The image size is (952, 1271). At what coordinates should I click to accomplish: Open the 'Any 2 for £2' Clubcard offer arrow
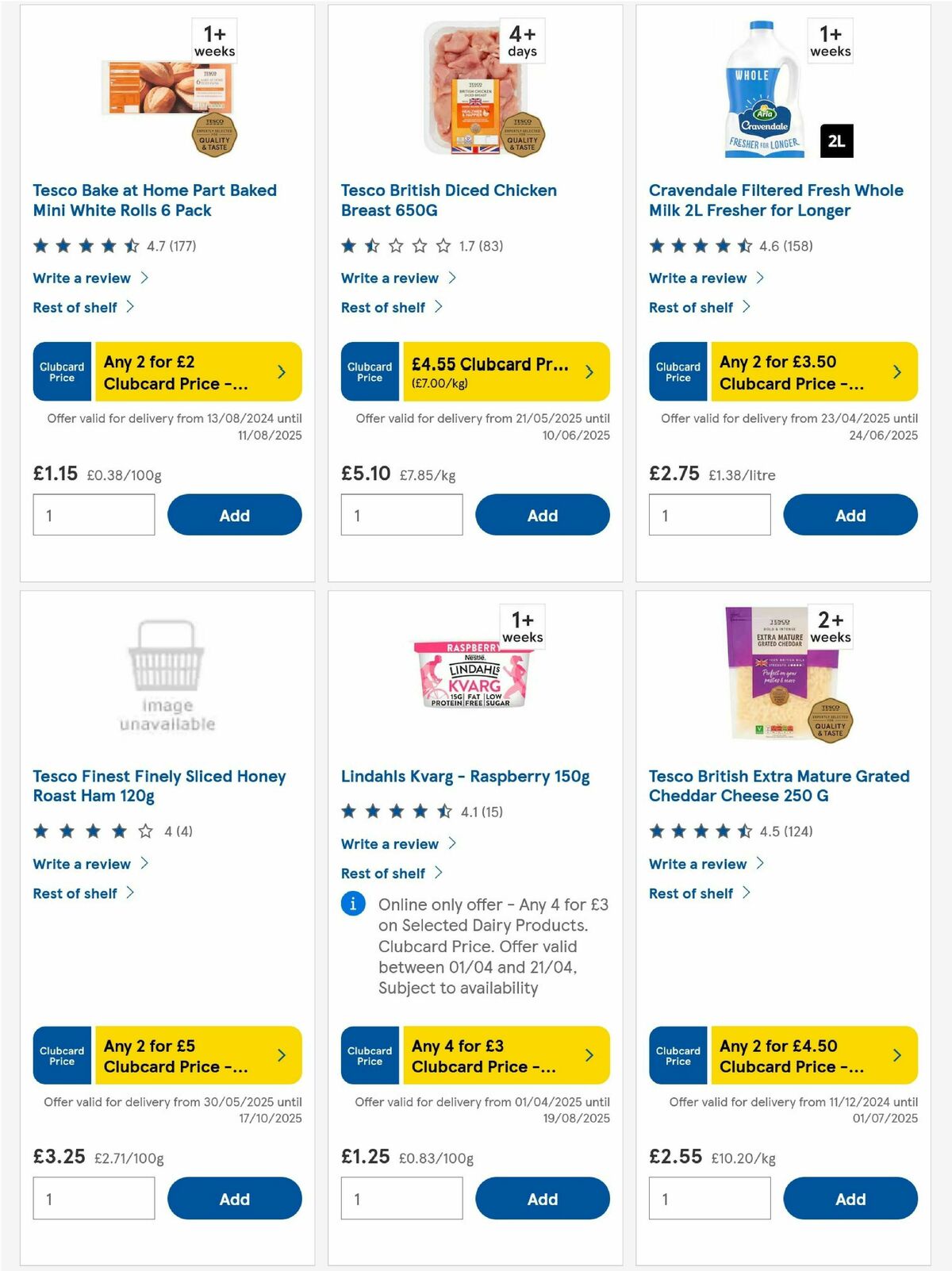[282, 371]
